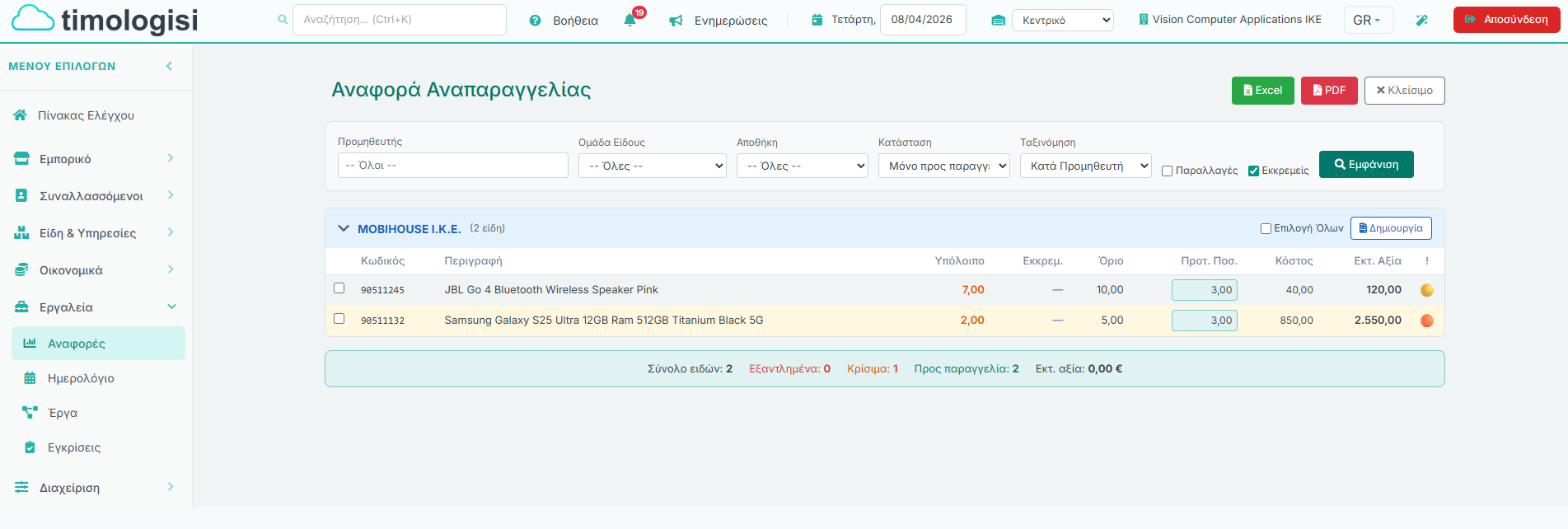Collapse the MOBIHOUSE I.K.E. group chevron

coord(344,228)
